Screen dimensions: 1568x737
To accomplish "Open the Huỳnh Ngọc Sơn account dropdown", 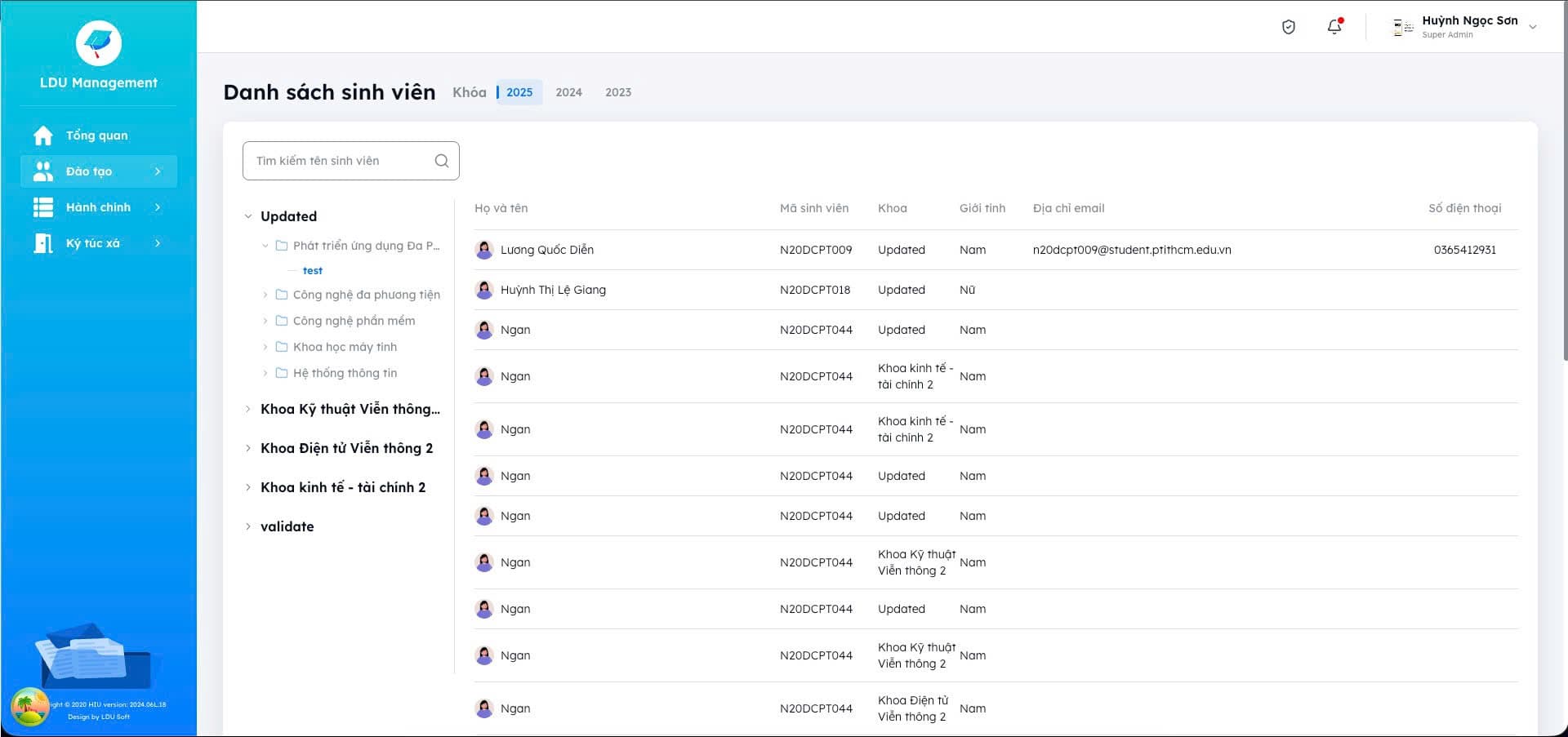I will pos(1533,27).
